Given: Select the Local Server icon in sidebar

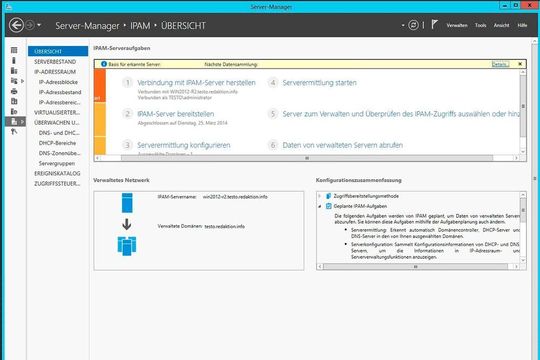Looking at the screenshot, I should click(14, 61).
